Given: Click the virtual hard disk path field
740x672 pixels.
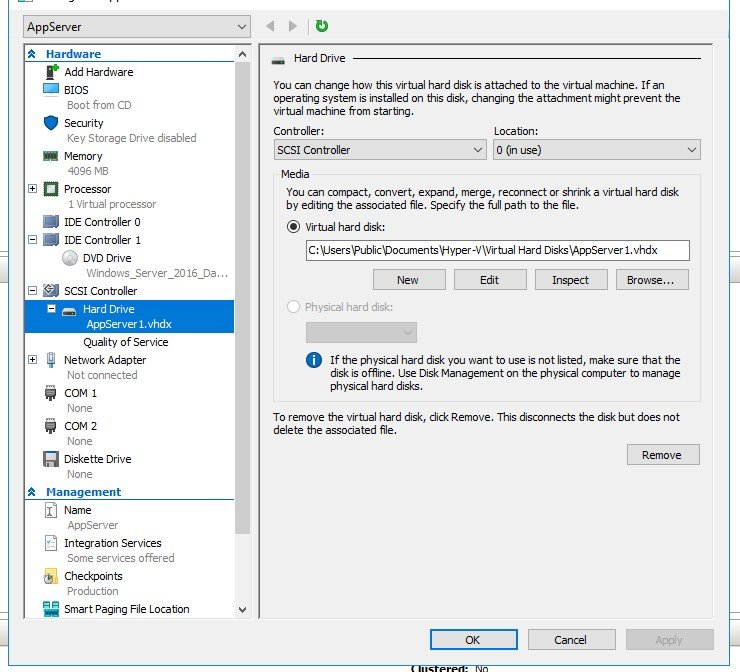Looking at the screenshot, I should click(x=497, y=250).
